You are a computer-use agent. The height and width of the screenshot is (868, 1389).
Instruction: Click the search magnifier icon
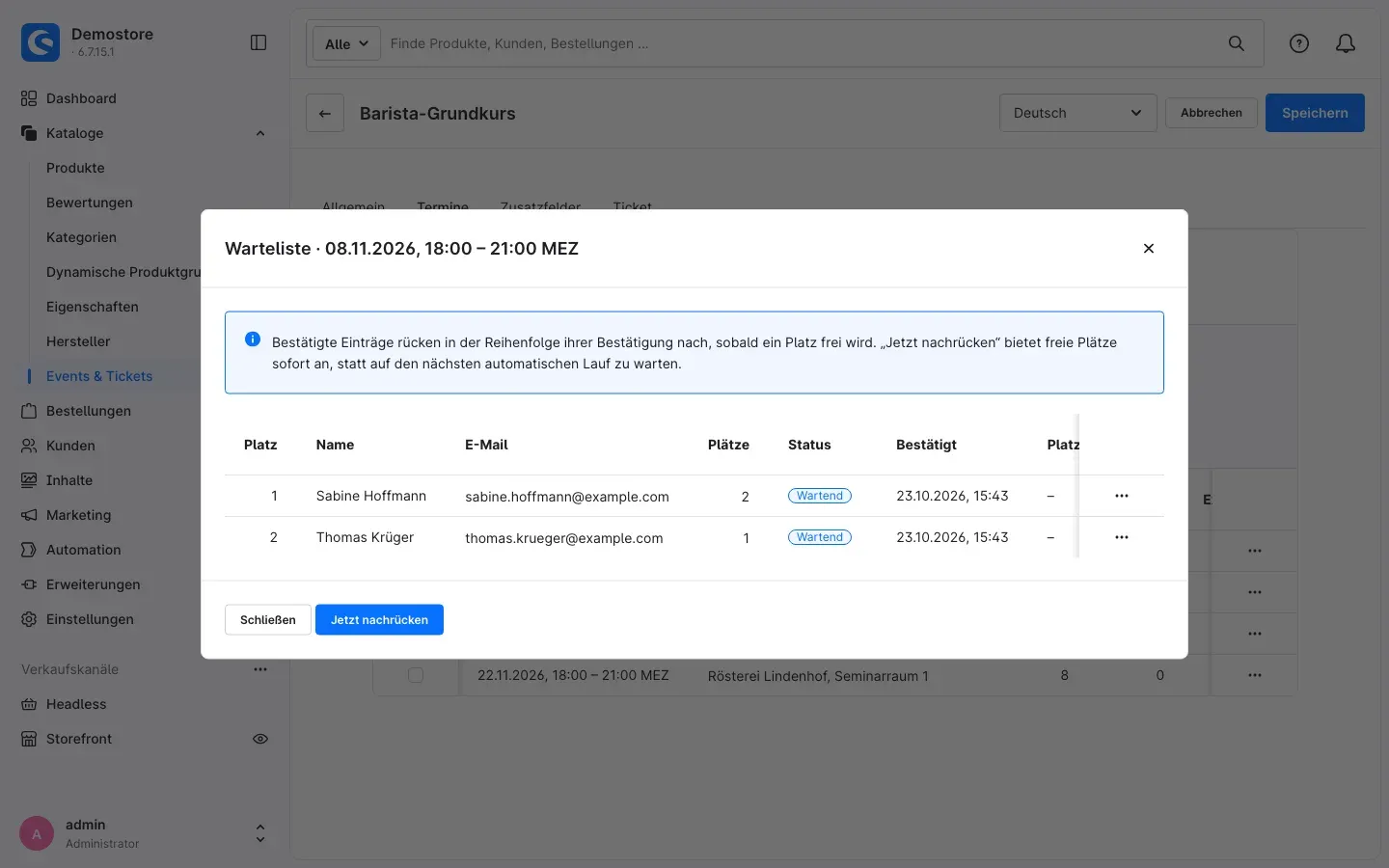point(1236,43)
